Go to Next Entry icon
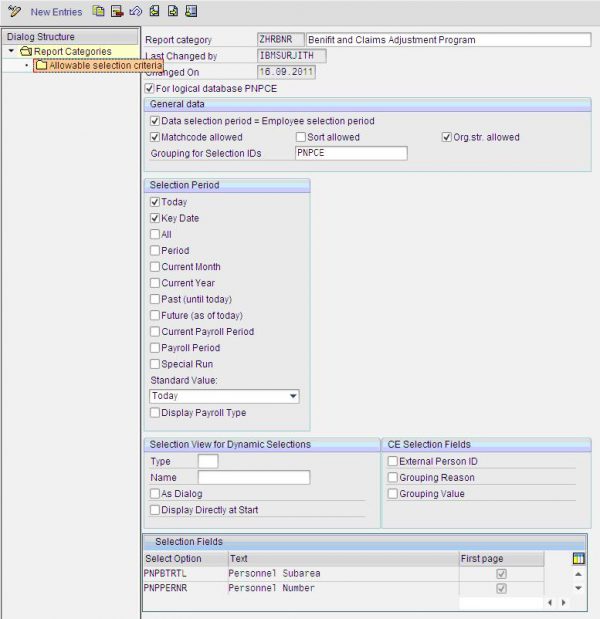The width and height of the screenshot is (600, 619). (x=173, y=11)
